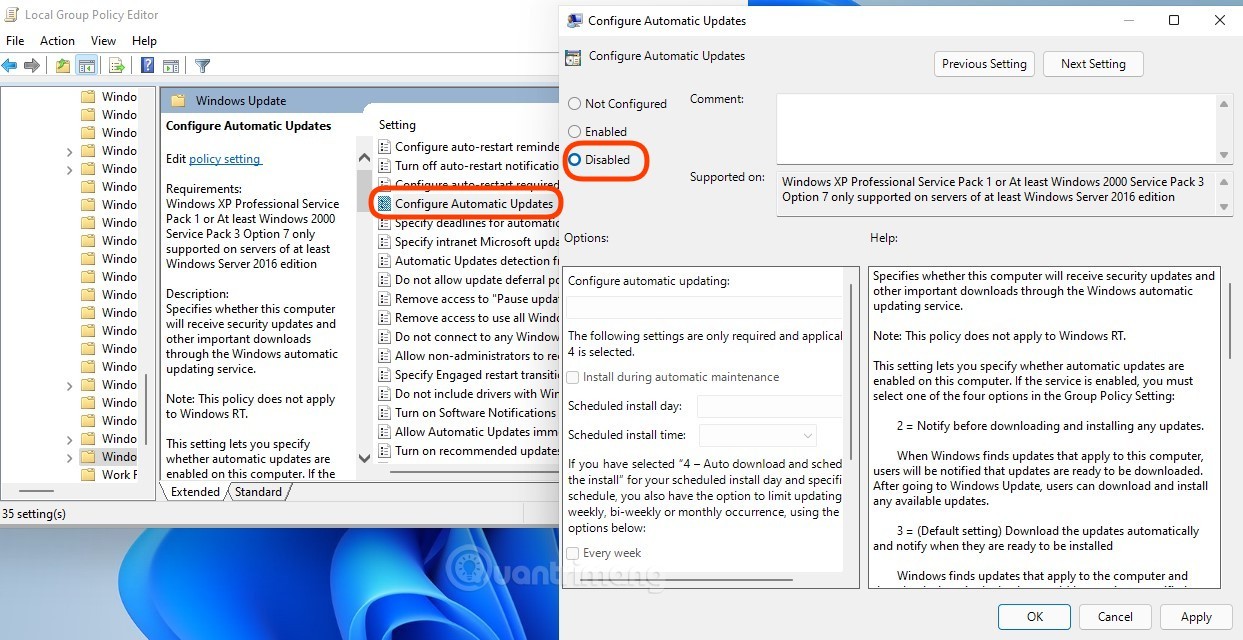
Task: Check Install during automatic maintenance
Action: [573, 378]
